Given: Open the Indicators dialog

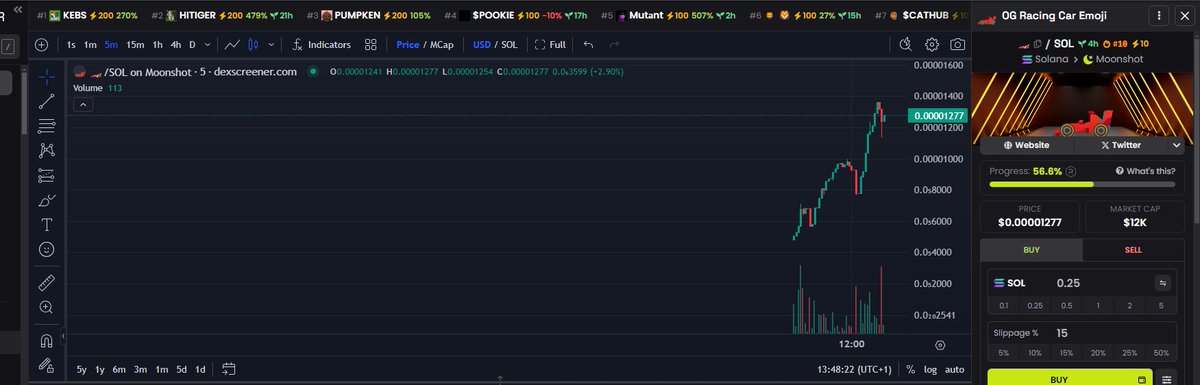Looking at the screenshot, I should 321,45.
